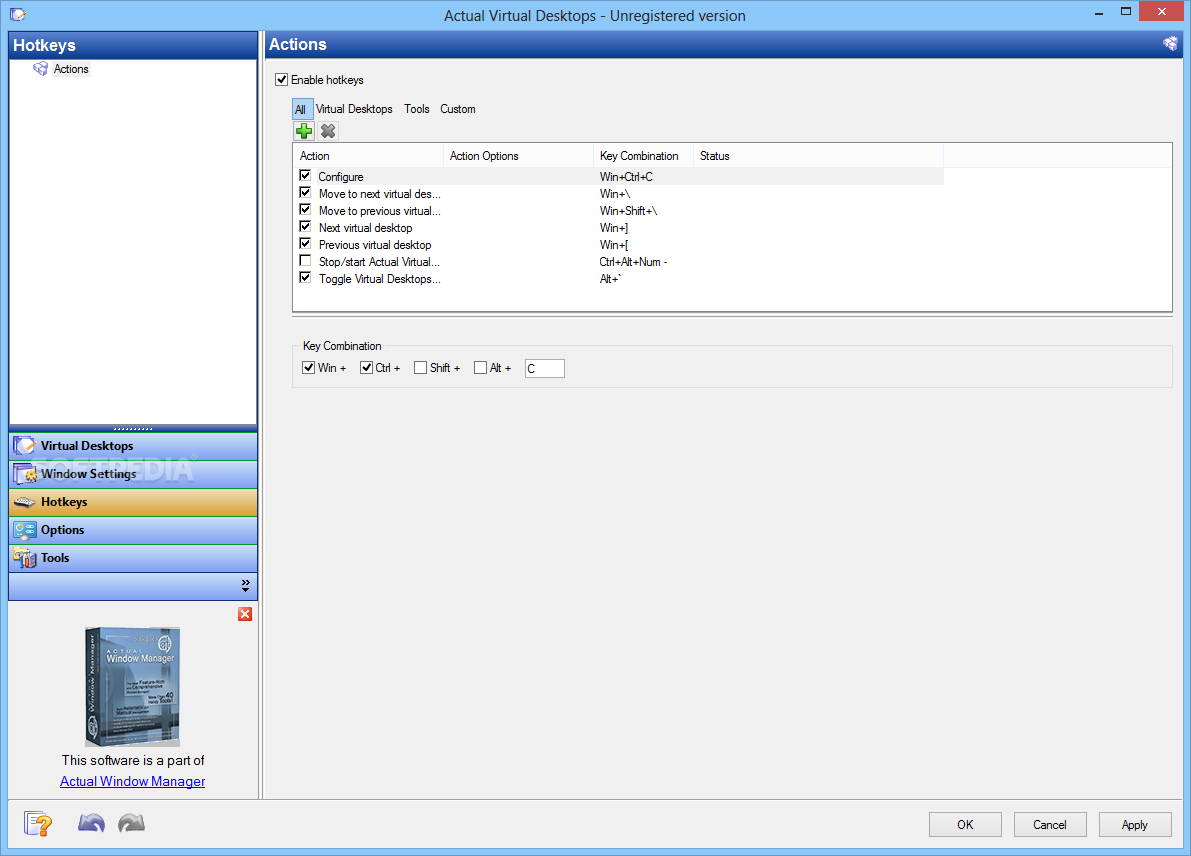The width and height of the screenshot is (1191, 856).
Task: Sort by the Key Combination column header
Action: click(x=643, y=156)
